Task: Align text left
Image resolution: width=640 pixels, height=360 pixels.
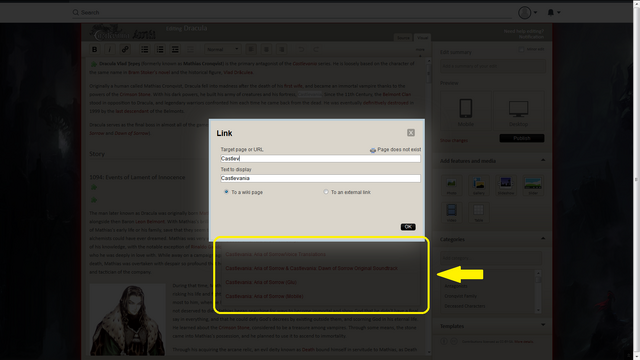Action: coord(251,49)
